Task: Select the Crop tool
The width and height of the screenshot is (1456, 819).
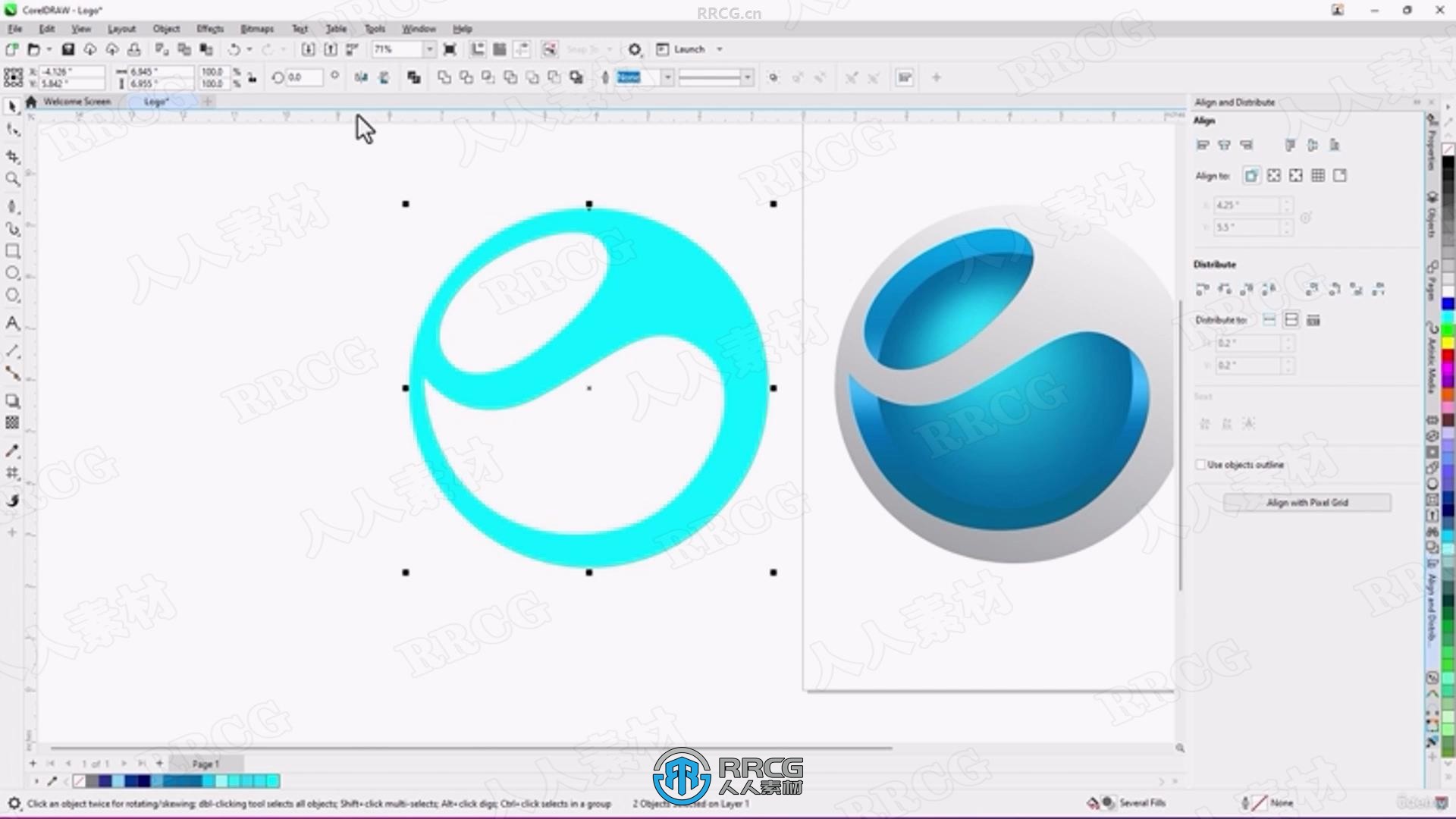Action: (x=12, y=156)
